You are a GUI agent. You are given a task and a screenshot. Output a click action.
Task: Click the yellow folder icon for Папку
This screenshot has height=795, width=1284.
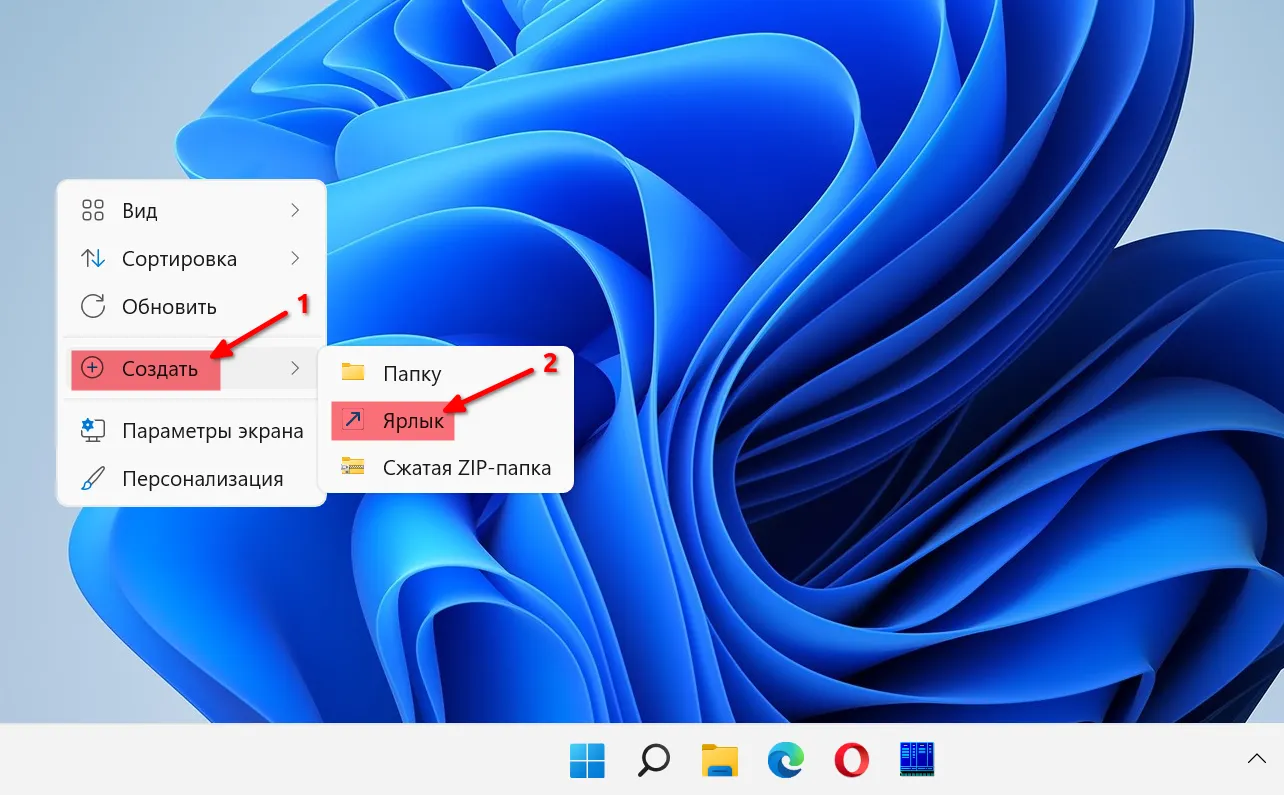[353, 373]
